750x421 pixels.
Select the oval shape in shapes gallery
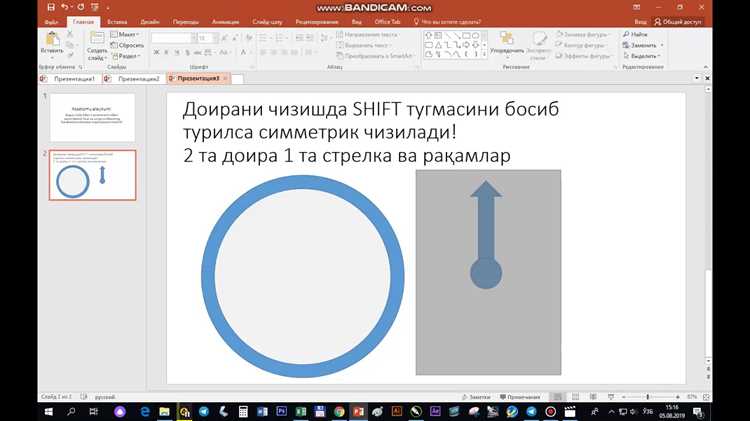[476, 35]
